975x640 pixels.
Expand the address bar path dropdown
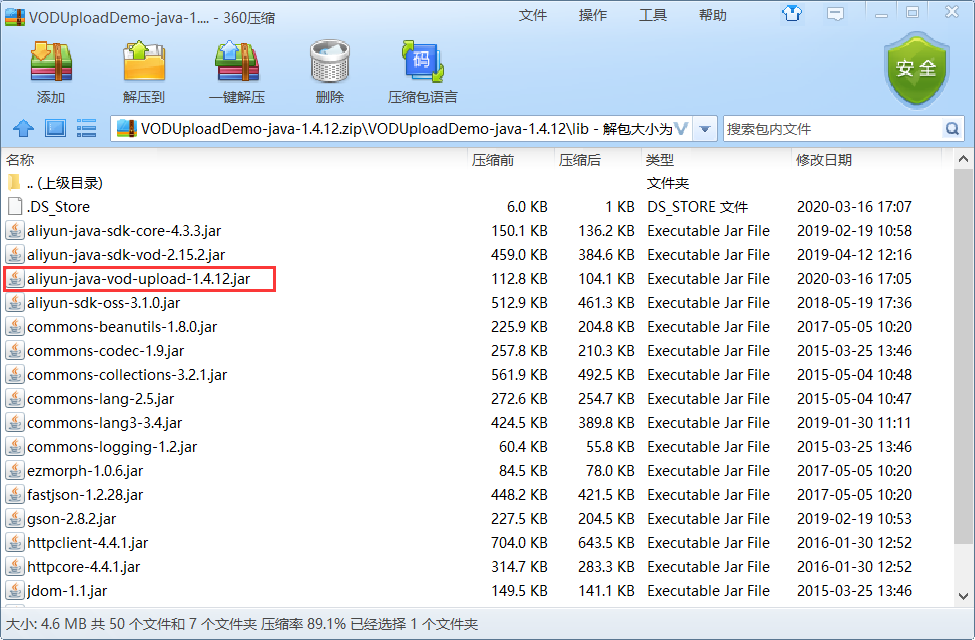pyautogui.click(x=704, y=128)
